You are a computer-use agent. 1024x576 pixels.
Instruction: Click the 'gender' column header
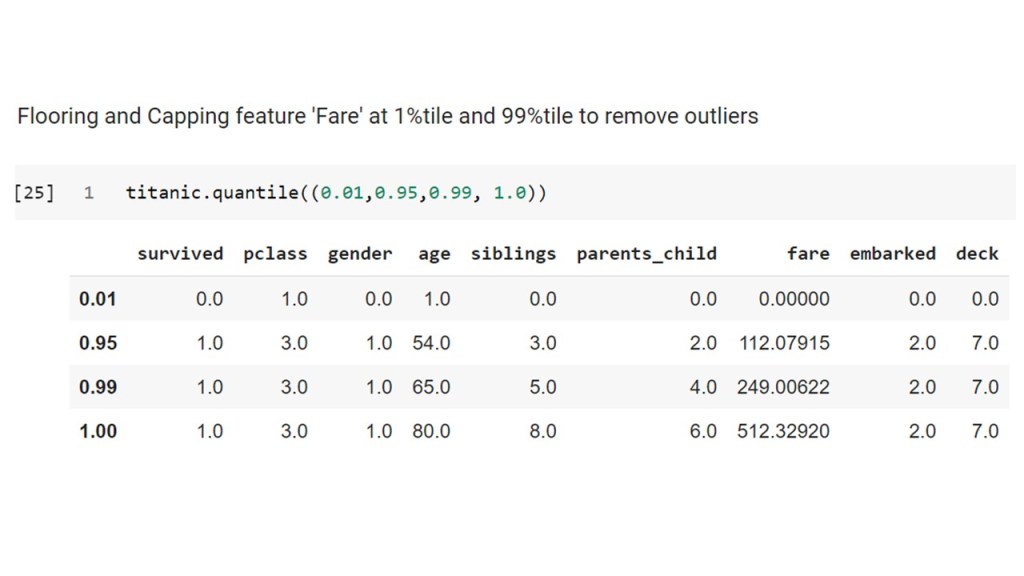360,254
